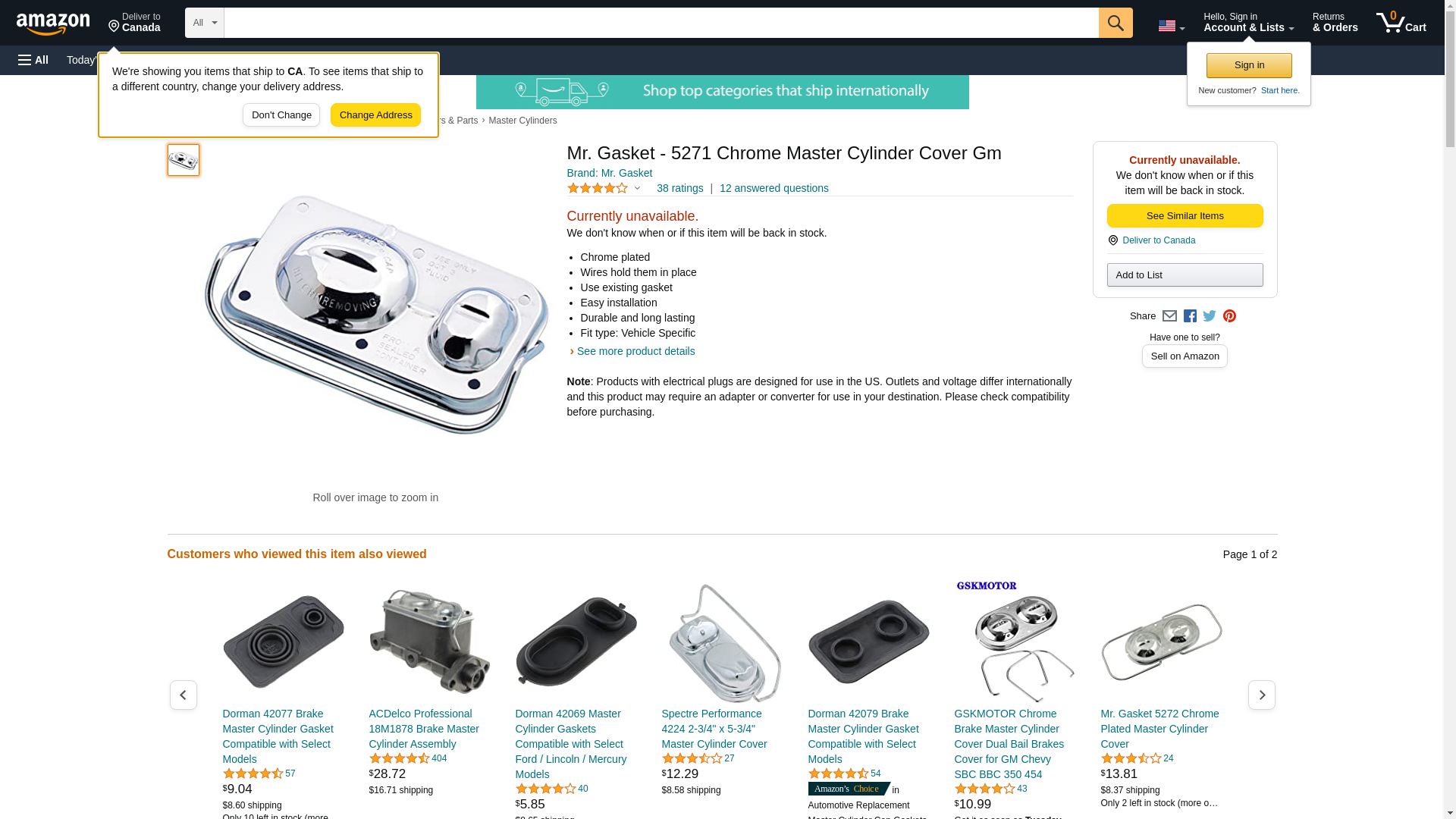1456x819 pixels.
Task: Open the shopping cart icon
Action: tap(1401, 23)
